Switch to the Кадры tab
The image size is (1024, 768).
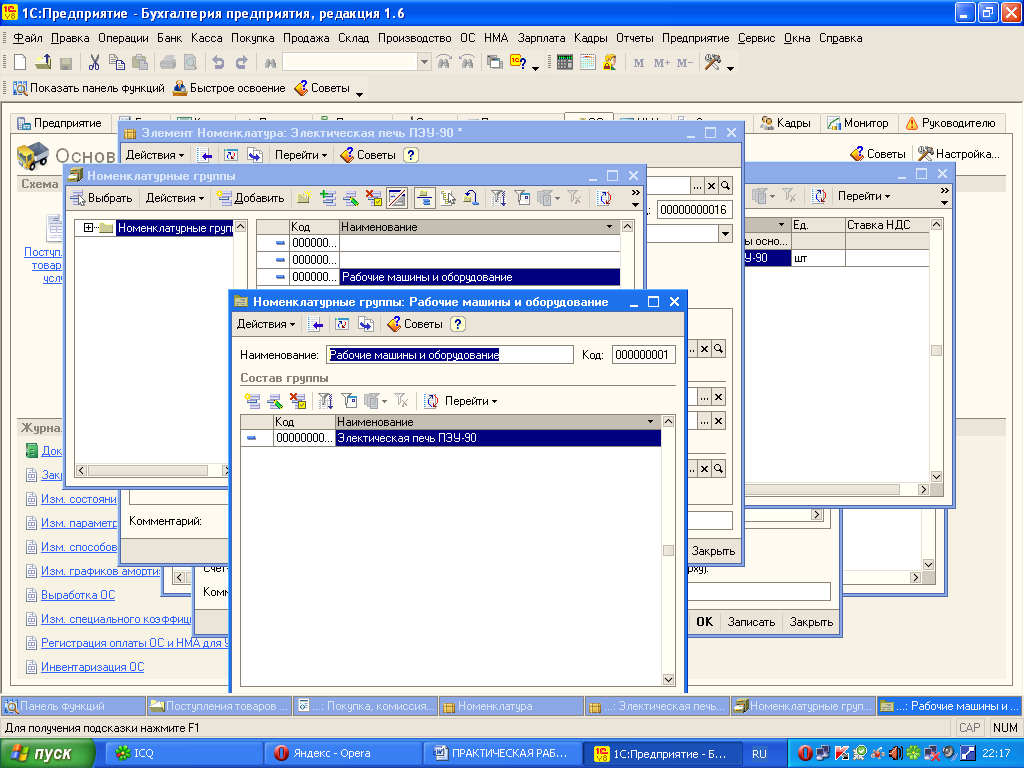click(x=786, y=123)
